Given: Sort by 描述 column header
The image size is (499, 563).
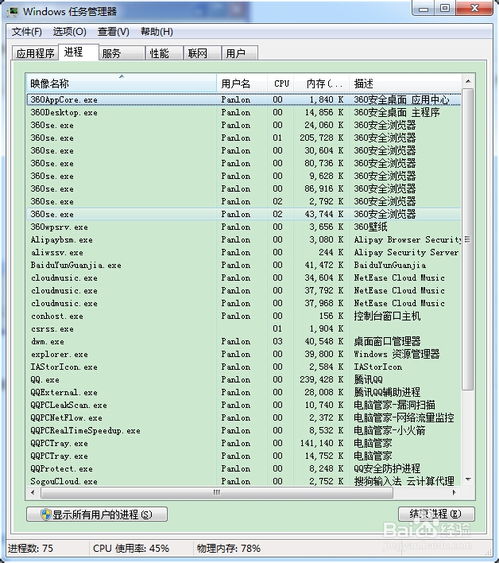Looking at the screenshot, I should coord(405,83).
